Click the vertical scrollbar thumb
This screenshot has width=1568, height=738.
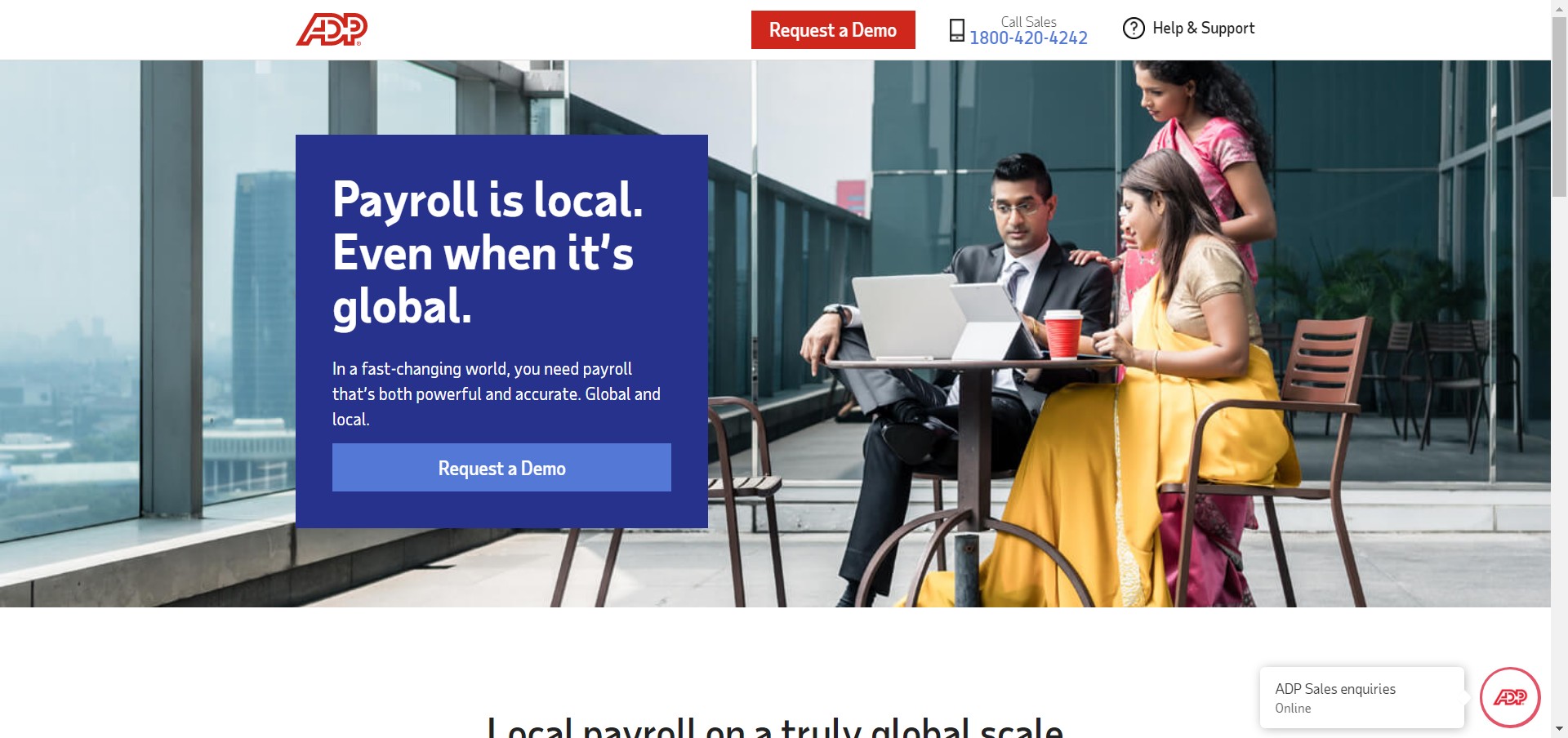click(1559, 106)
